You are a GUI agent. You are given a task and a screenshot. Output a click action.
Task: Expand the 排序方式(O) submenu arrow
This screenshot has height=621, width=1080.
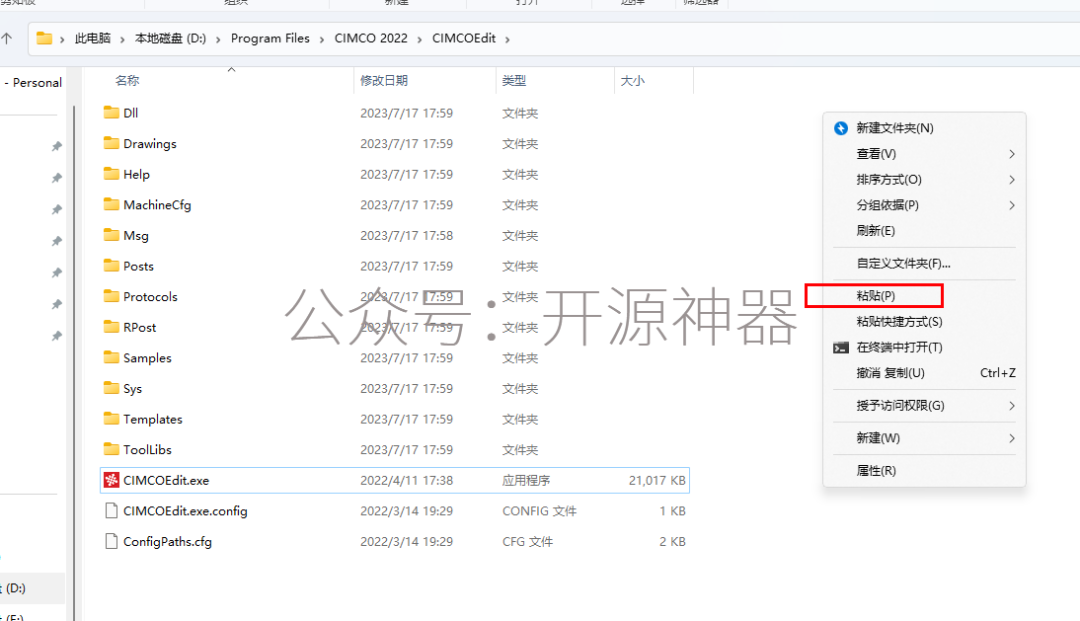pos(1012,180)
